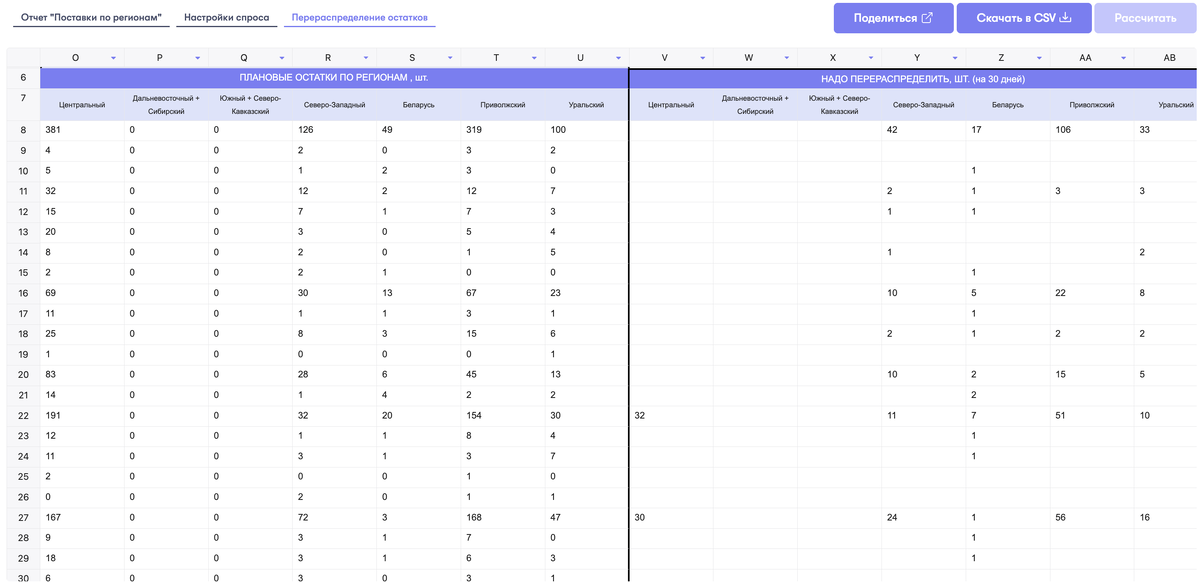Select row number 8 header
Viewport: 1200px width, 583px height.
point(23,130)
